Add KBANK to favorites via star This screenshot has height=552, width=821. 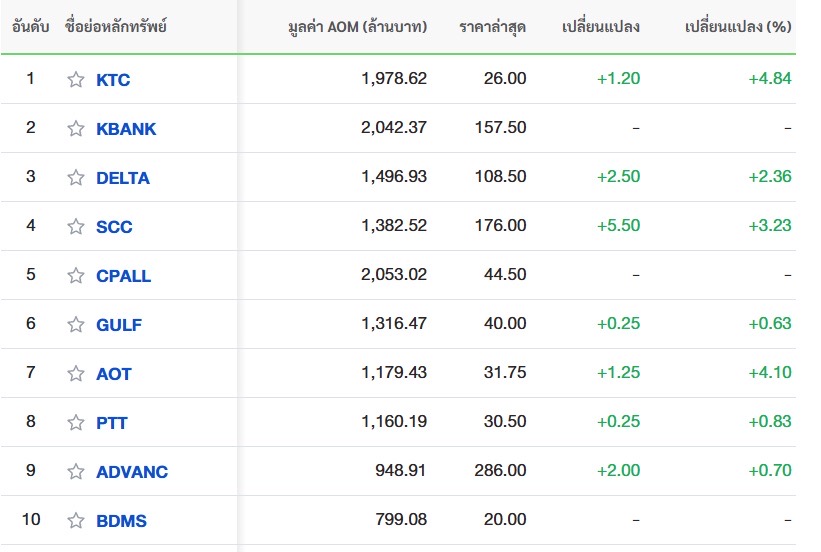[x=76, y=129]
